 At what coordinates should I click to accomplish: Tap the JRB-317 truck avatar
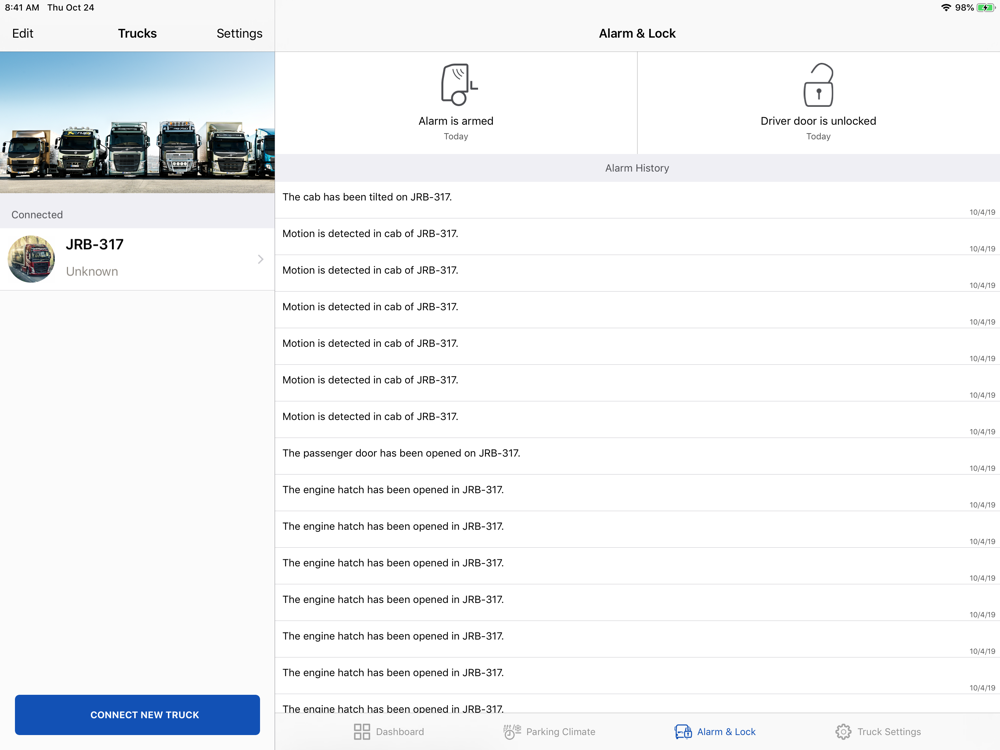point(32,259)
